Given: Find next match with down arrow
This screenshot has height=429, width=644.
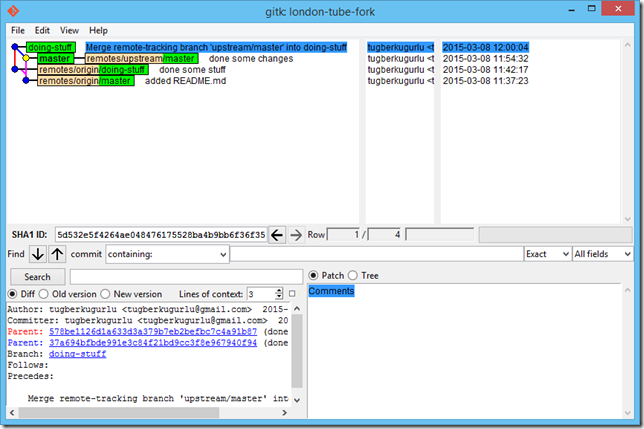Looking at the screenshot, I should pos(38,254).
